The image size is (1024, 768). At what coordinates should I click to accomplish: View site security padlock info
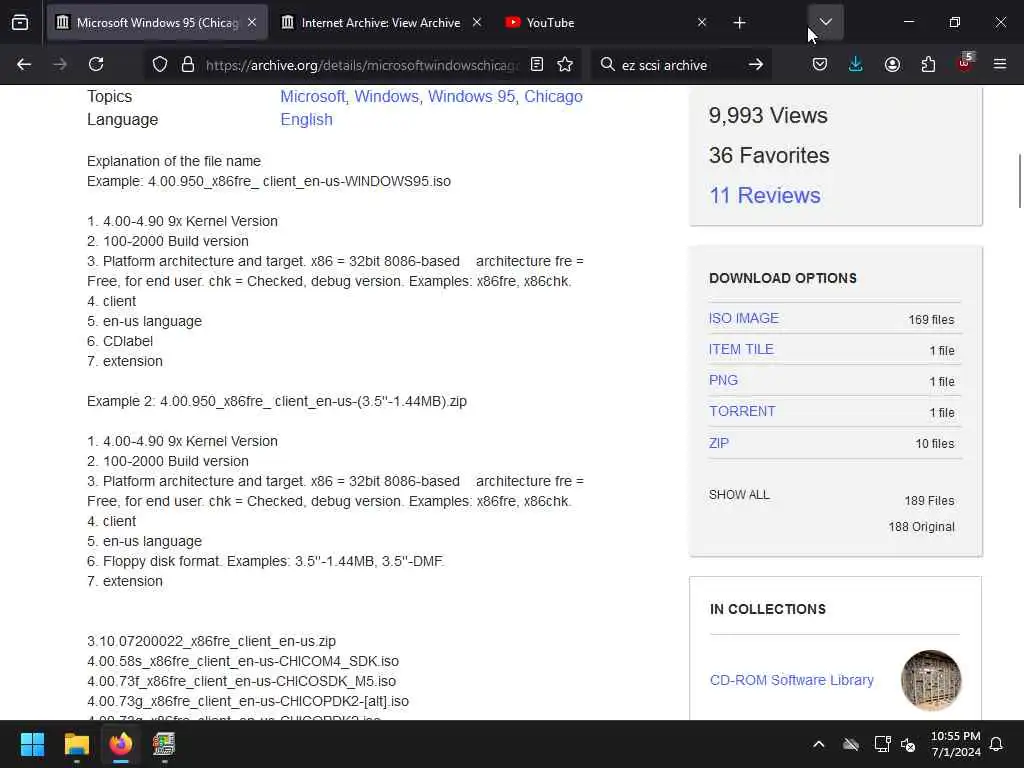point(188,64)
